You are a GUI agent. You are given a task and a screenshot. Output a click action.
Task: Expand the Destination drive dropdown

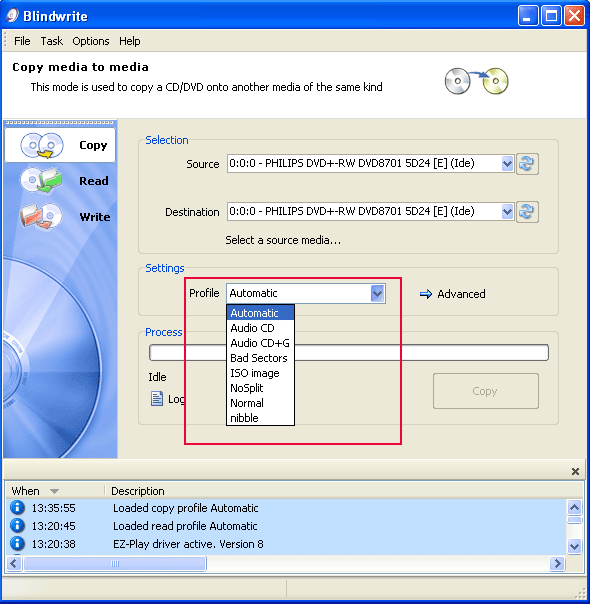[x=508, y=211]
